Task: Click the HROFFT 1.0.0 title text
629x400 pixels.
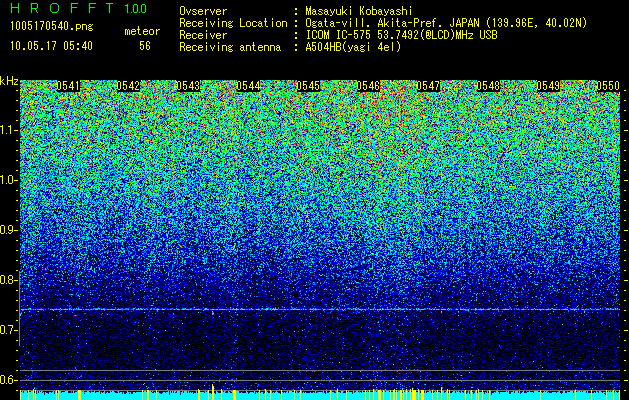Action: [x=79, y=8]
